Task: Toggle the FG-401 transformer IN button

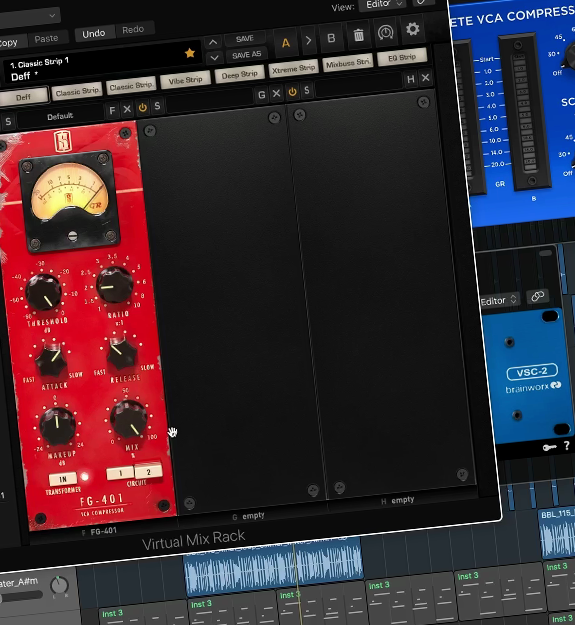Action: point(63,479)
